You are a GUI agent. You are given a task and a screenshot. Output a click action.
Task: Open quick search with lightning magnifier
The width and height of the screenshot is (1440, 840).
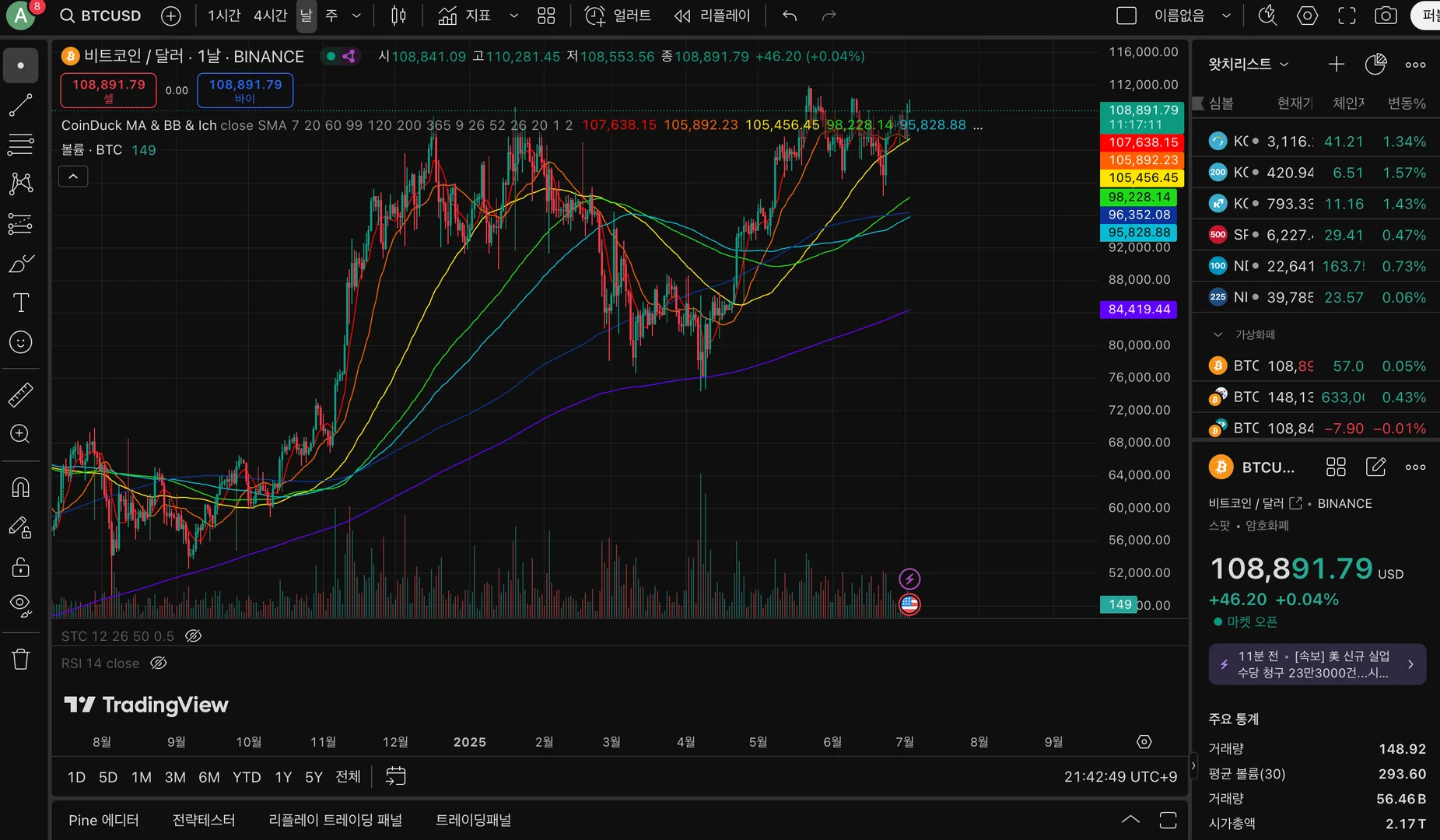coord(1268,16)
